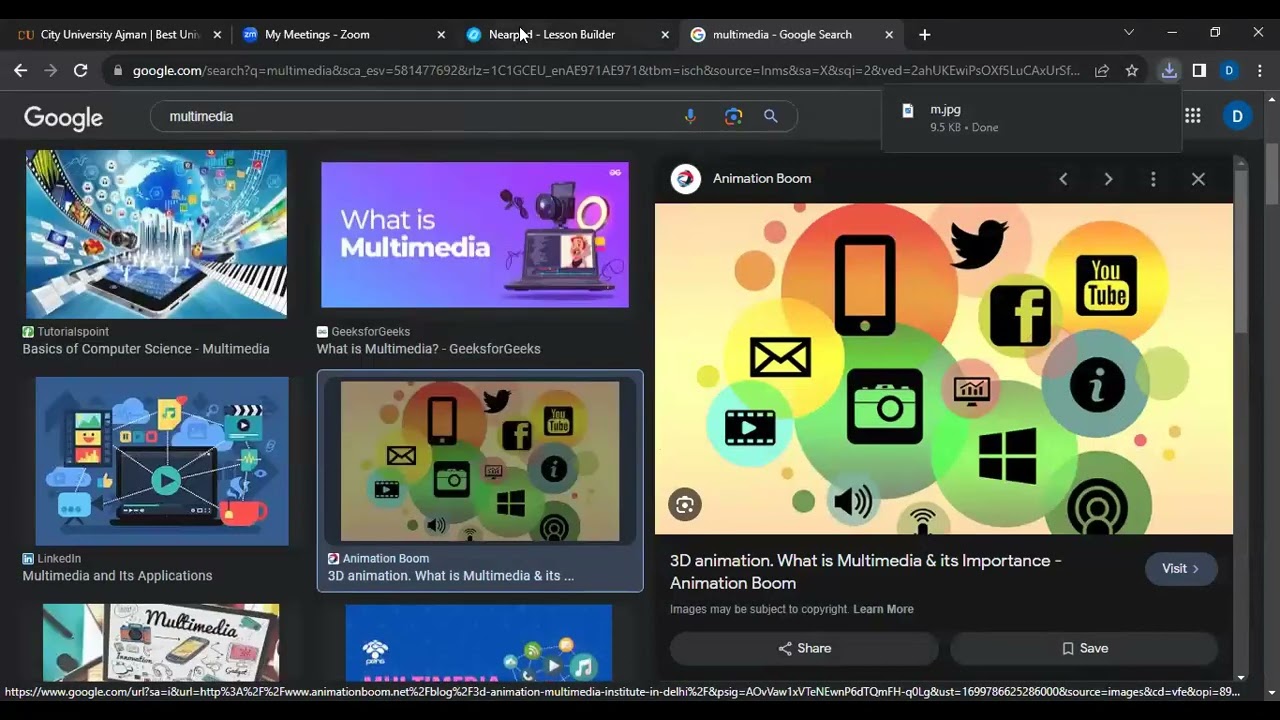Open preview panel more options menu
Image resolution: width=1280 pixels, height=720 pixels.
[1153, 179]
